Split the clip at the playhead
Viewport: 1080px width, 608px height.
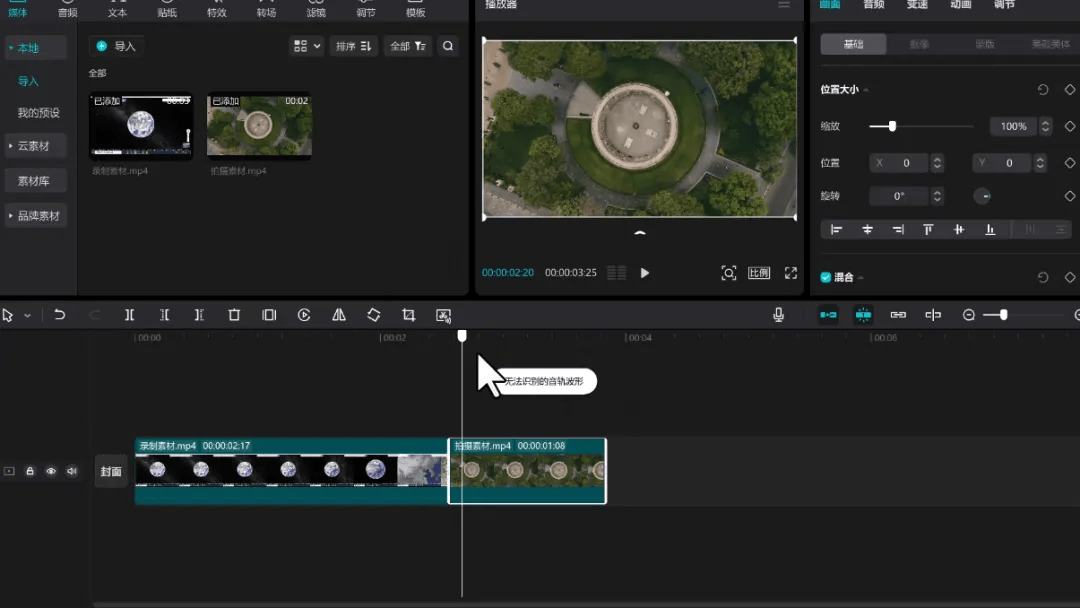129,315
